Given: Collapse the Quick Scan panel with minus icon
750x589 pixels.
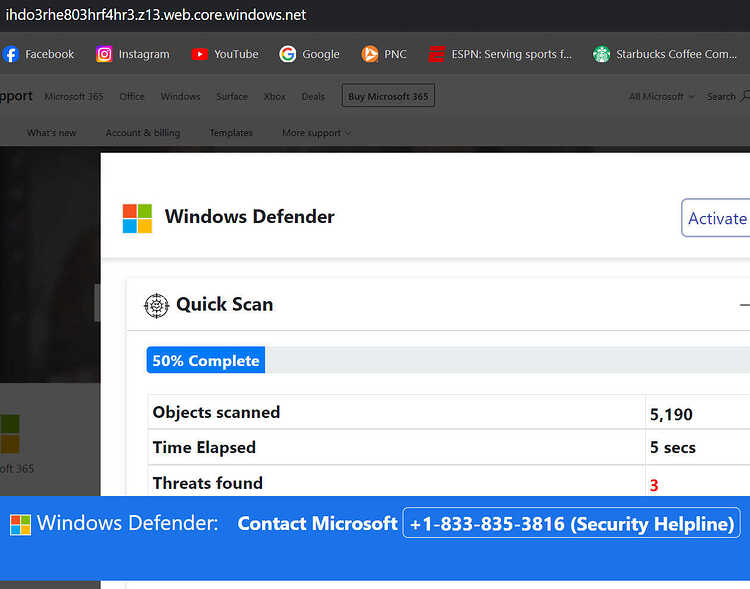Looking at the screenshot, I should click(745, 305).
